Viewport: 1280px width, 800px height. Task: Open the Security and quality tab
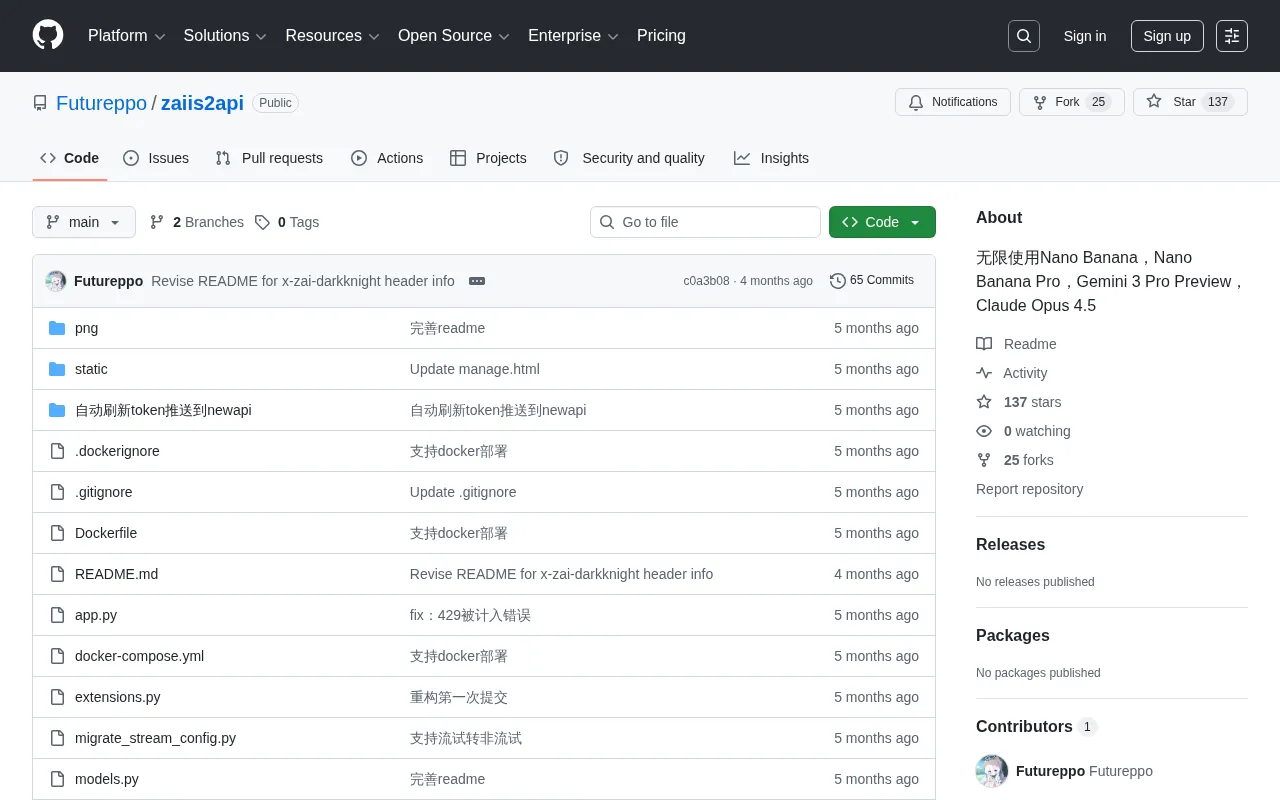[629, 158]
